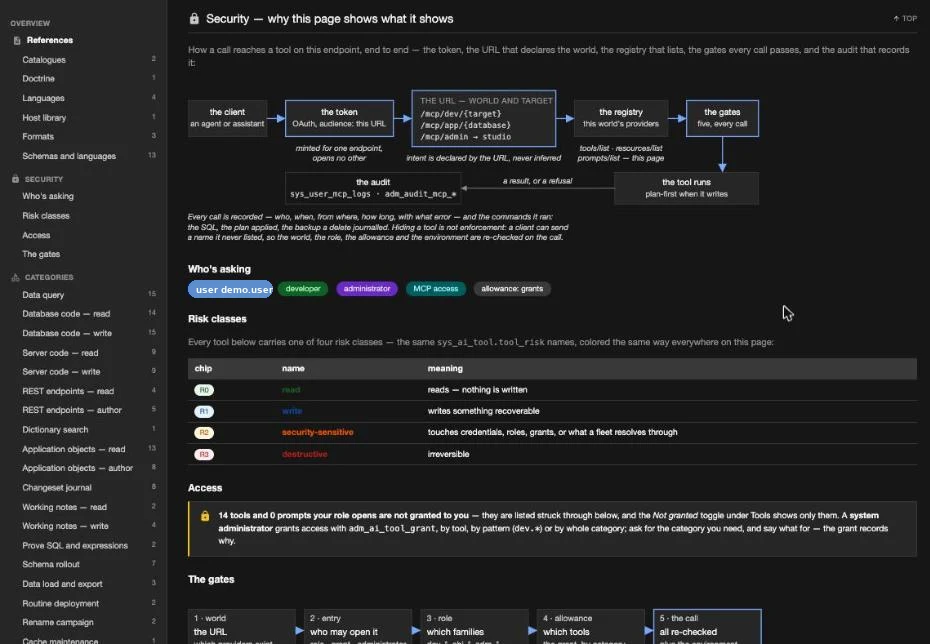Select Application objects — author category

(x=78, y=468)
